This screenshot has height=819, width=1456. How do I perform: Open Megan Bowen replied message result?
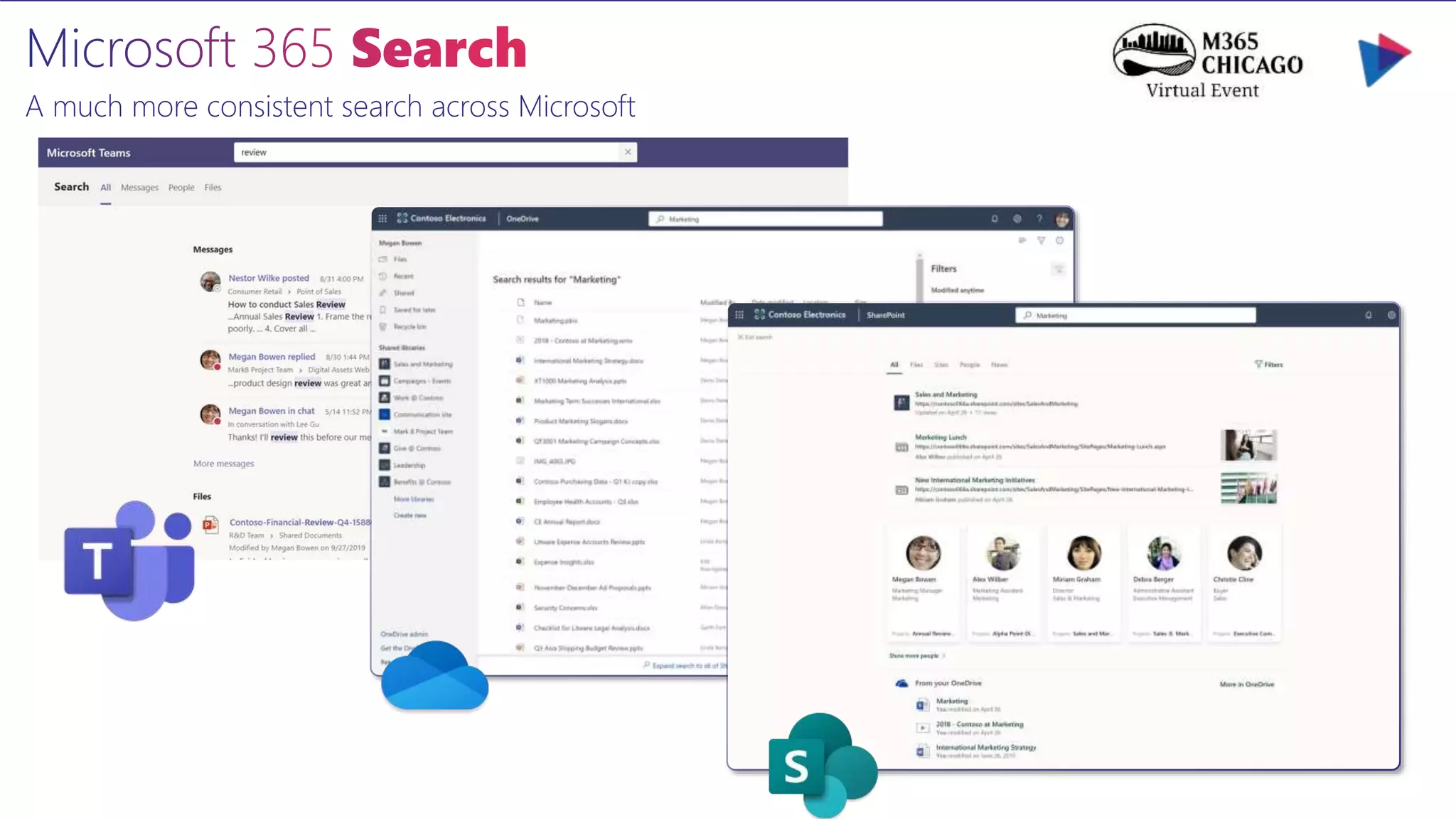pos(272,357)
